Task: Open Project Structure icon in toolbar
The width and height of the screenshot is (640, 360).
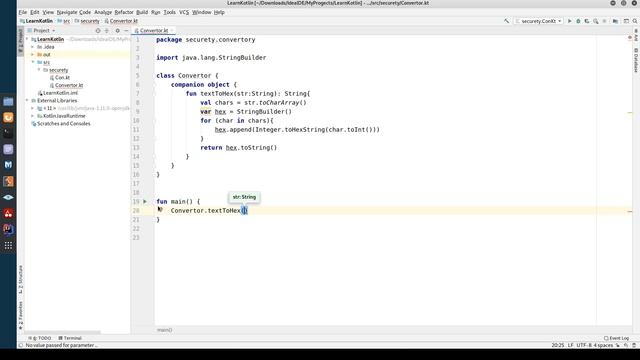Action: (616, 21)
